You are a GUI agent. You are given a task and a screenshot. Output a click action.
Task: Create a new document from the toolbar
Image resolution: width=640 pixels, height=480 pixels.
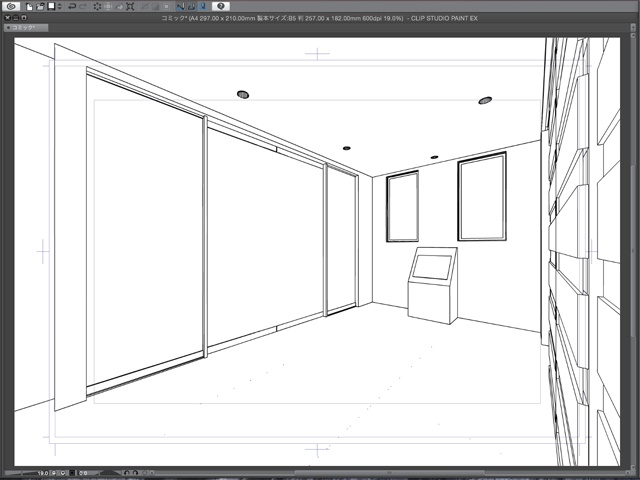pos(29,7)
